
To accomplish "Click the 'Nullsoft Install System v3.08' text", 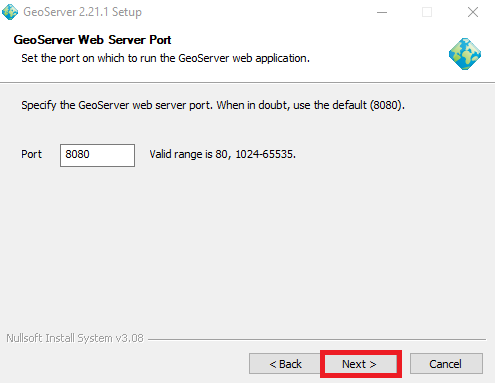I will click(x=75, y=338).
